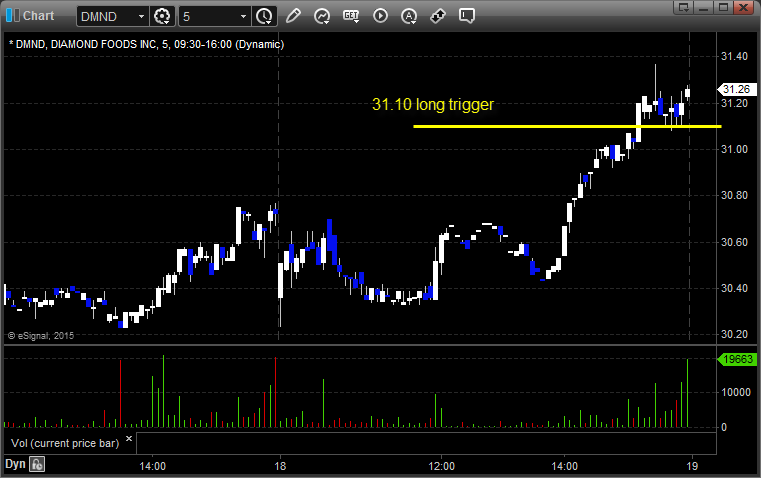Open the time template clock menu
This screenshot has width=761, height=478.
tap(265, 16)
